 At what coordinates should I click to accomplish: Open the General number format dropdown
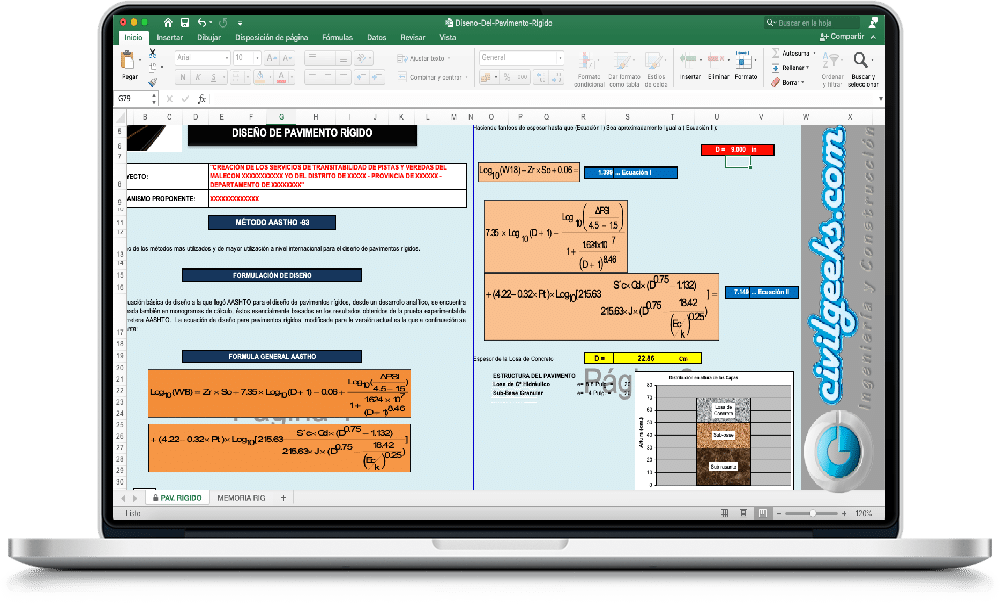[561, 58]
